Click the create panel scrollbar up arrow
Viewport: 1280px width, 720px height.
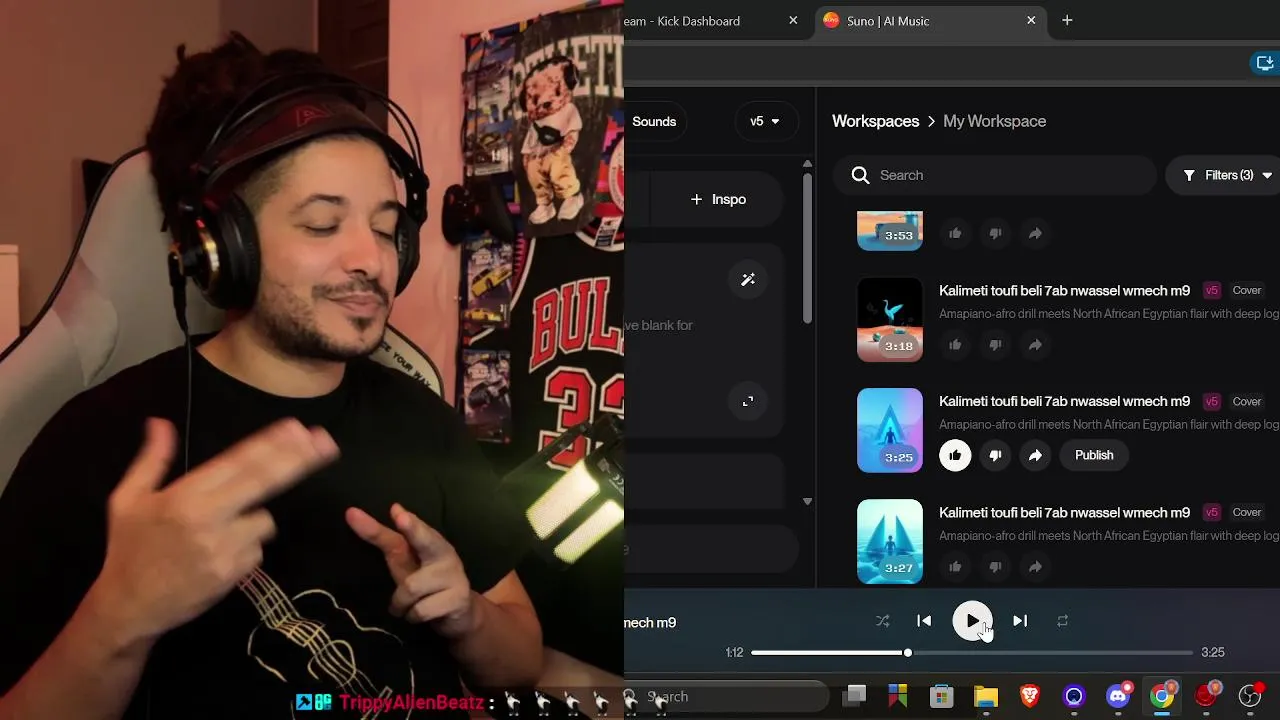click(x=807, y=164)
